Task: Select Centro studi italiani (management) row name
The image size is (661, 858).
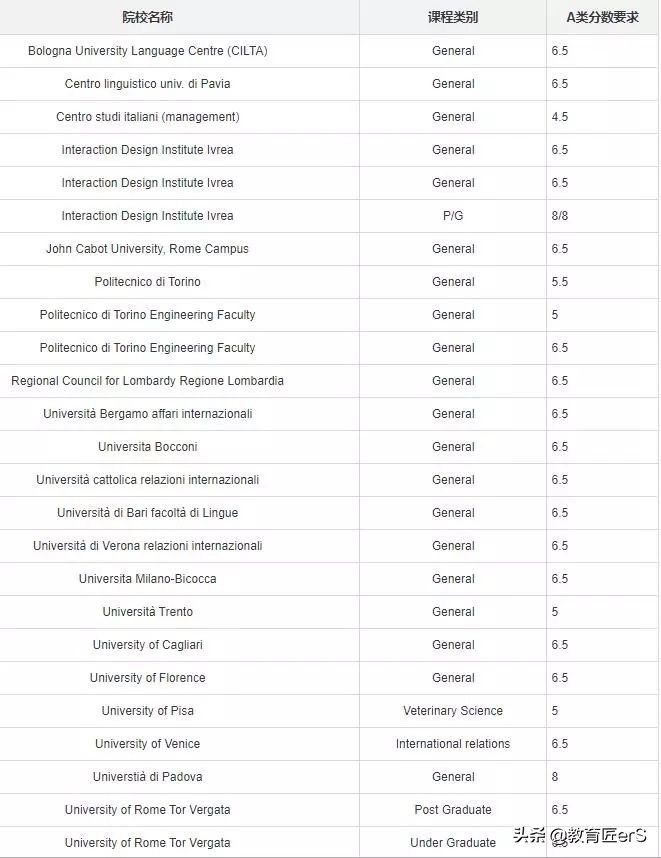Action: click(148, 117)
